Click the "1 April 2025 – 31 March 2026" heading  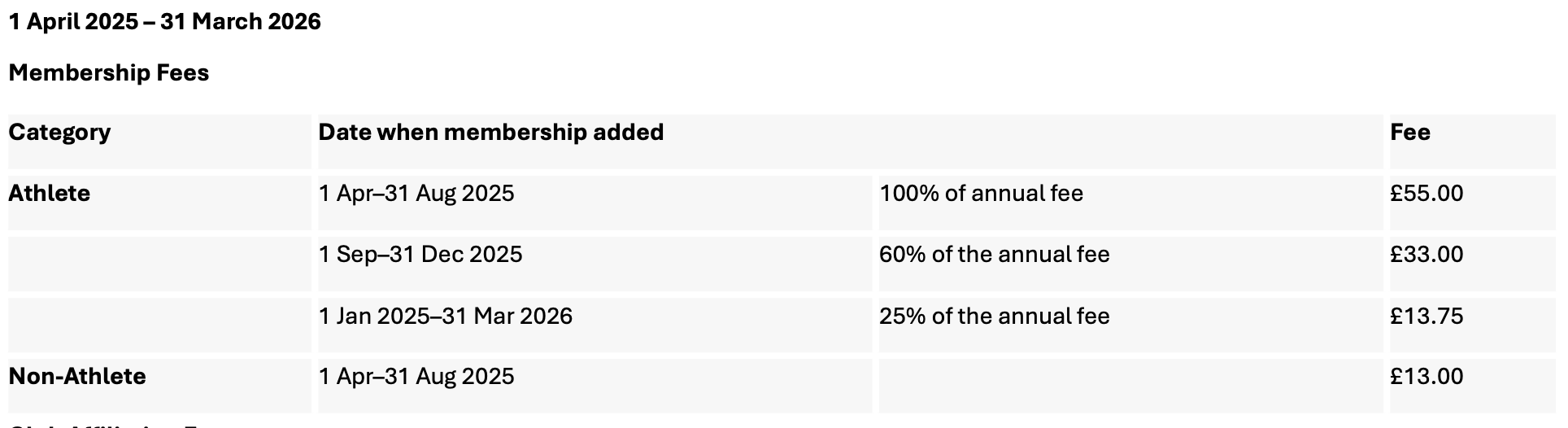[164, 22]
